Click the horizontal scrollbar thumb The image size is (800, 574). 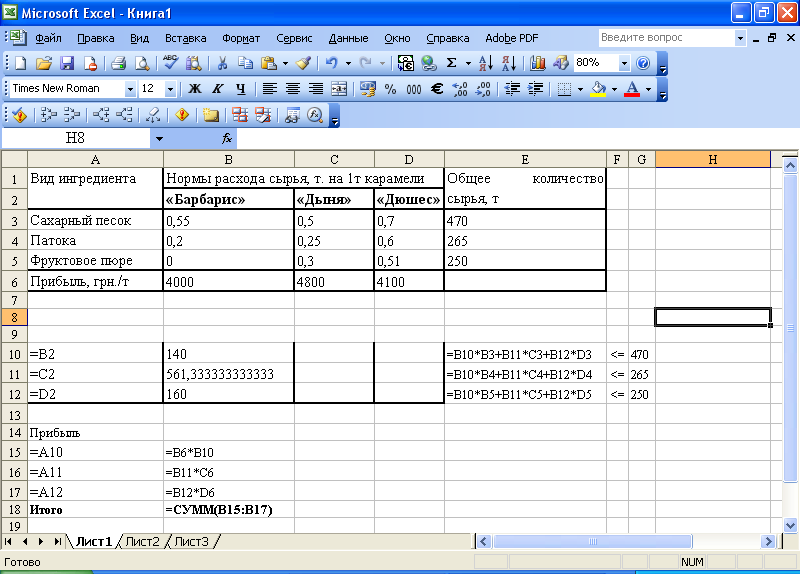click(x=592, y=542)
